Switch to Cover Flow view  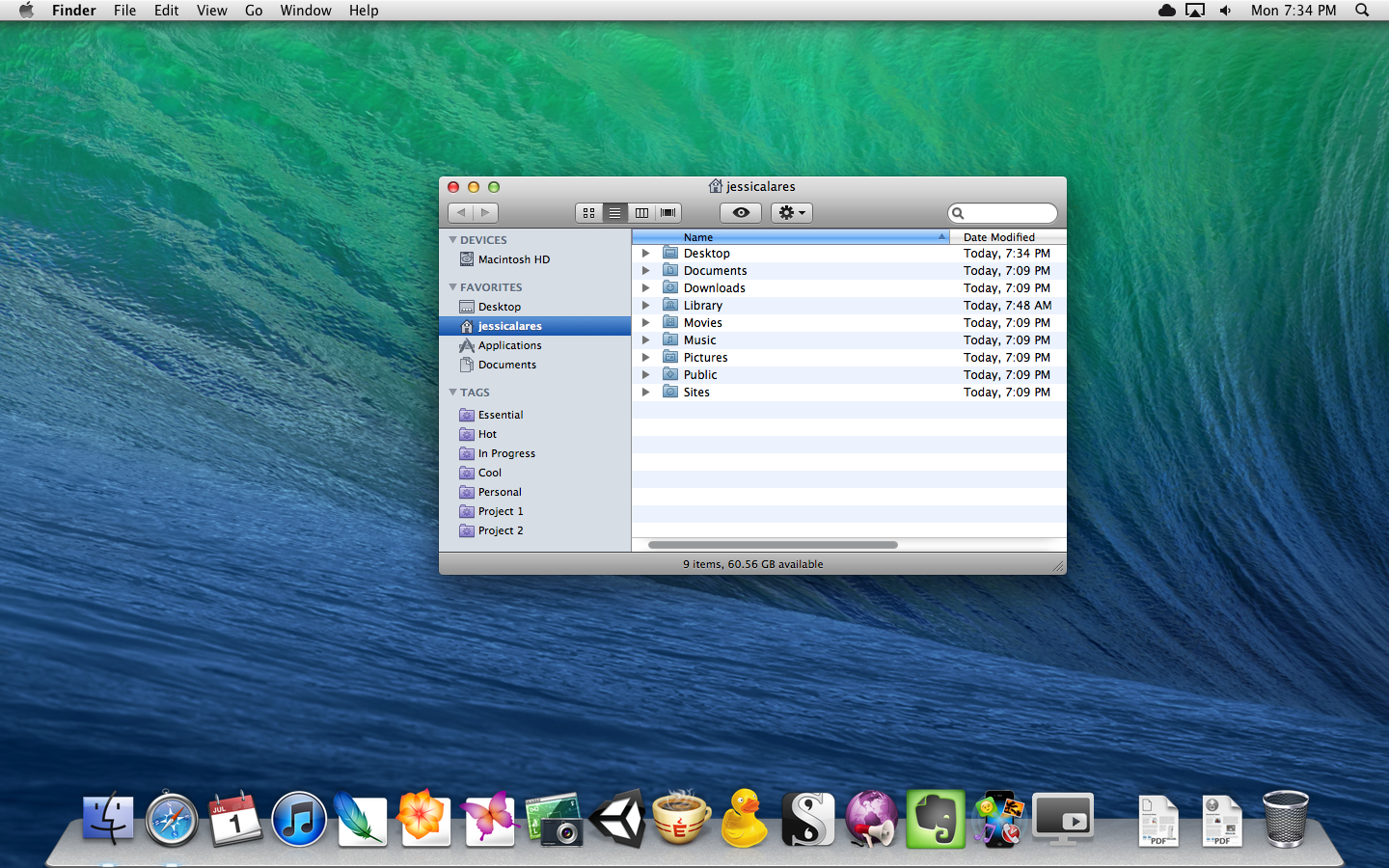tap(667, 213)
